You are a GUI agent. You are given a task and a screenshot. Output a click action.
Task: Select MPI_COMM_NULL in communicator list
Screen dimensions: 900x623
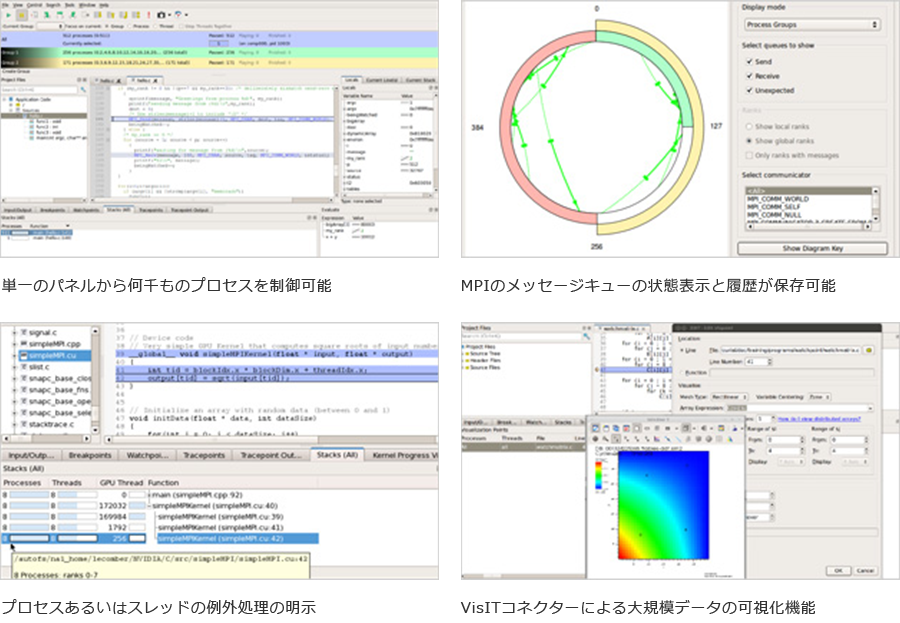click(x=774, y=215)
